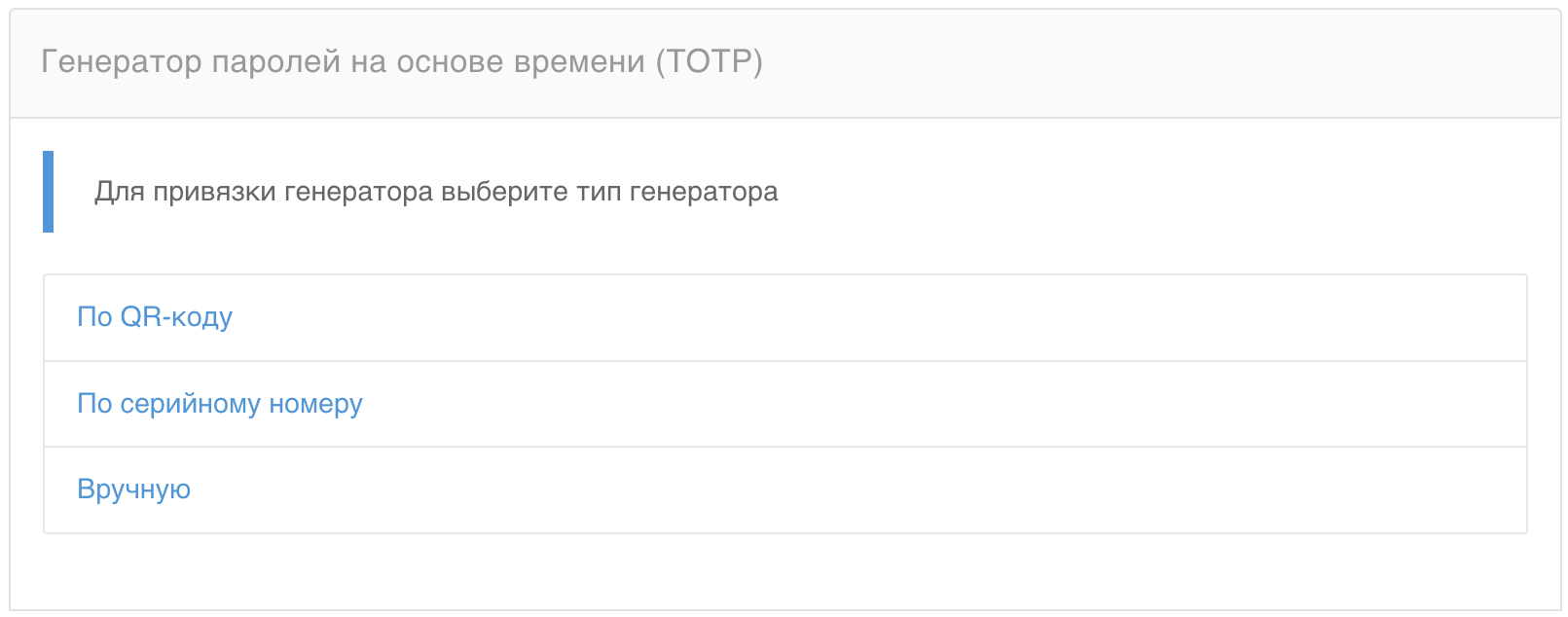The height and width of the screenshot is (617, 1568).
Task: Click the blue info callout bar
Action: pyautogui.click(x=48, y=192)
